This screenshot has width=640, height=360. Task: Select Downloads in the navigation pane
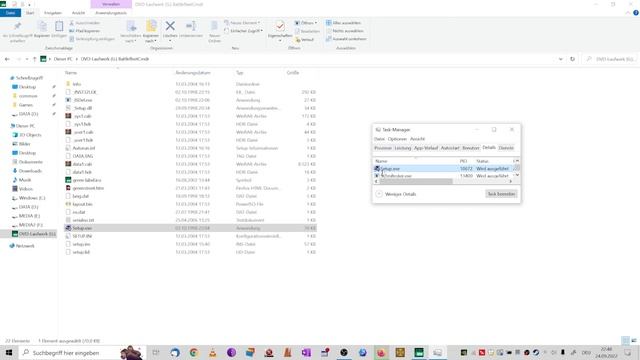tap(30, 171)
